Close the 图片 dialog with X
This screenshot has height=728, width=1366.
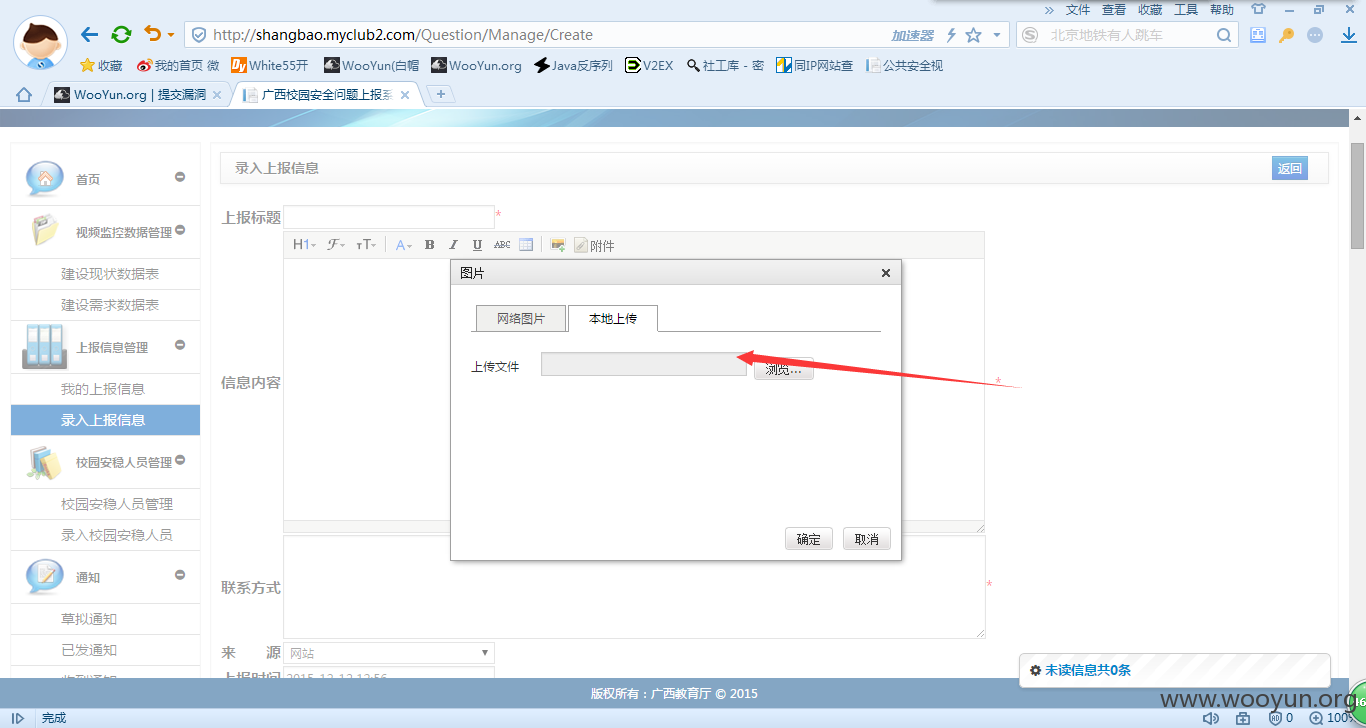(885, 273)
